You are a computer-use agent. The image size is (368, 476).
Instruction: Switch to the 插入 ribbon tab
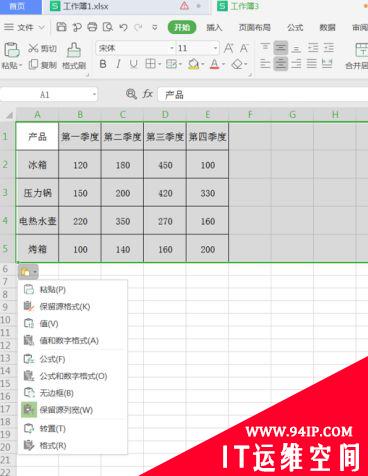coord(214,27)
